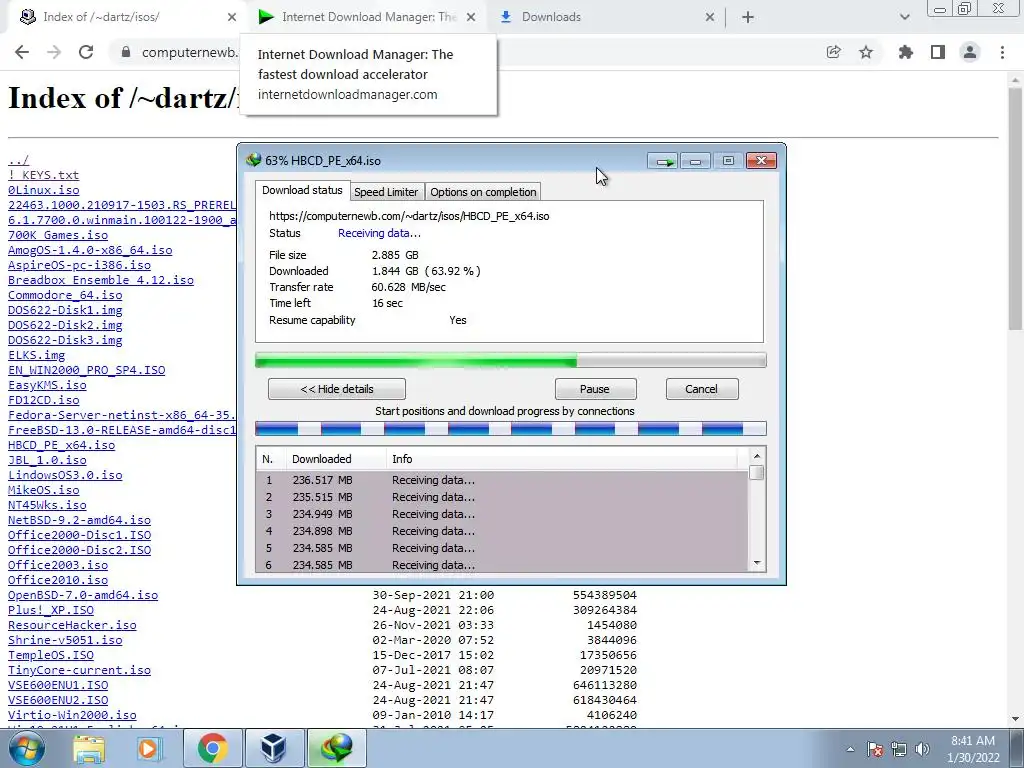Select connection row 234.898 MB
The width and height of the screenshot is (1024, 768).
point(502,531)
